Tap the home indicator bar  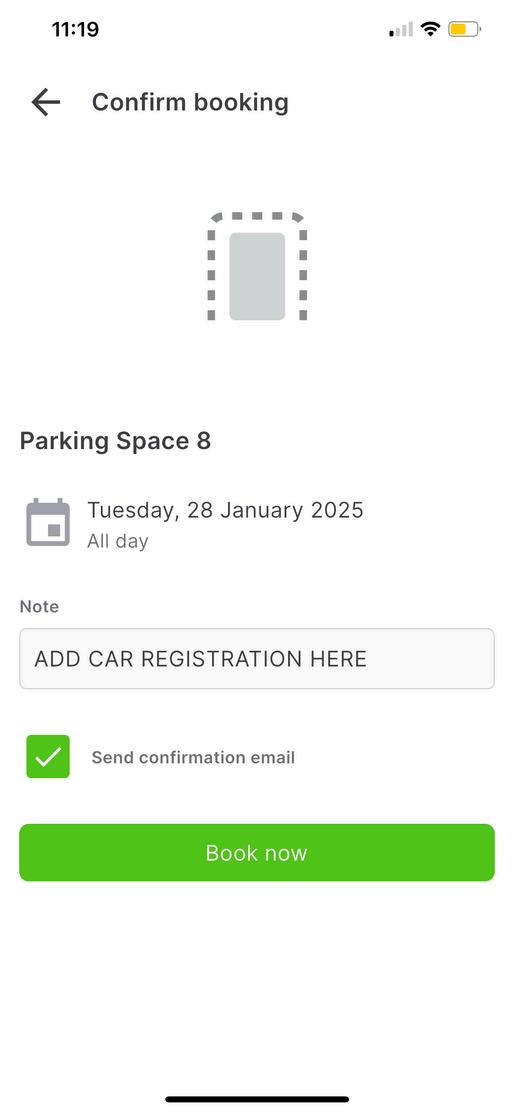coord(257,1099)
